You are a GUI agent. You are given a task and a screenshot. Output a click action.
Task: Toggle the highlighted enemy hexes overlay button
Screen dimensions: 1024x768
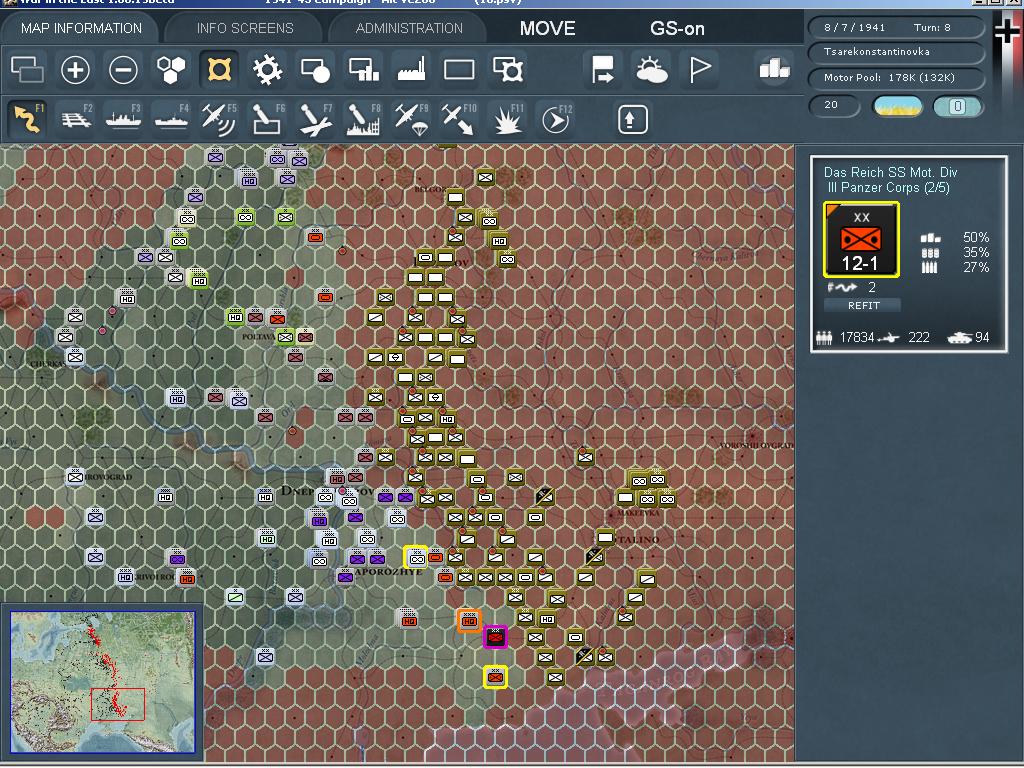tap(219, 69)
